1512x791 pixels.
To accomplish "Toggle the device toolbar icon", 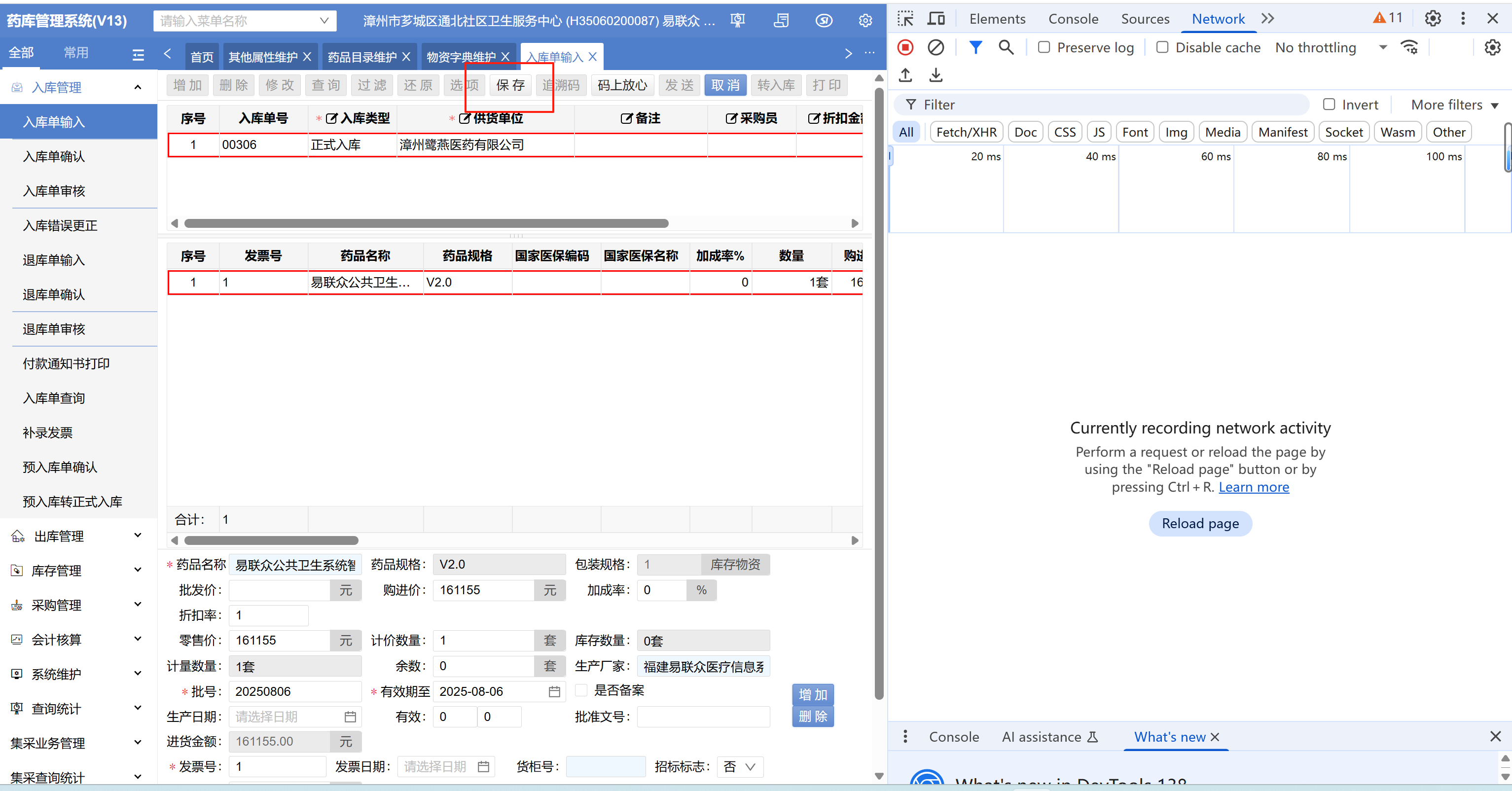I will pos(936,19).
